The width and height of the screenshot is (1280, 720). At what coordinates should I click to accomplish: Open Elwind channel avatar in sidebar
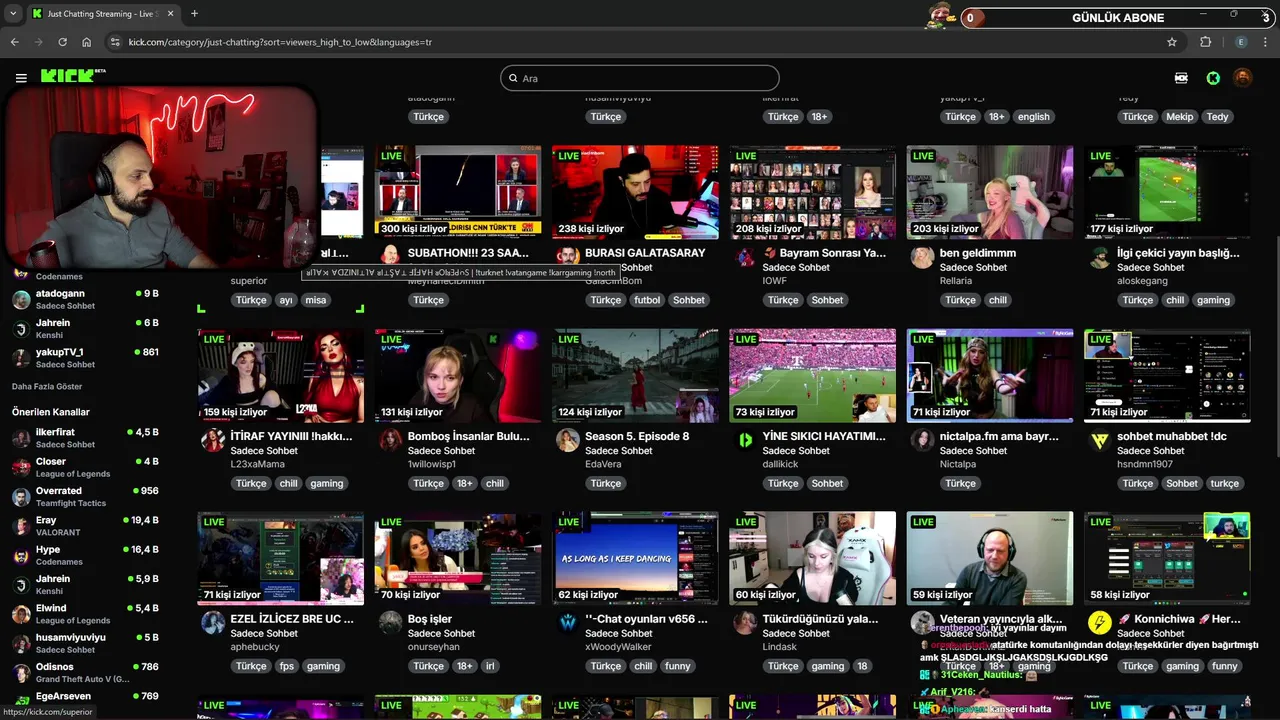21,614
